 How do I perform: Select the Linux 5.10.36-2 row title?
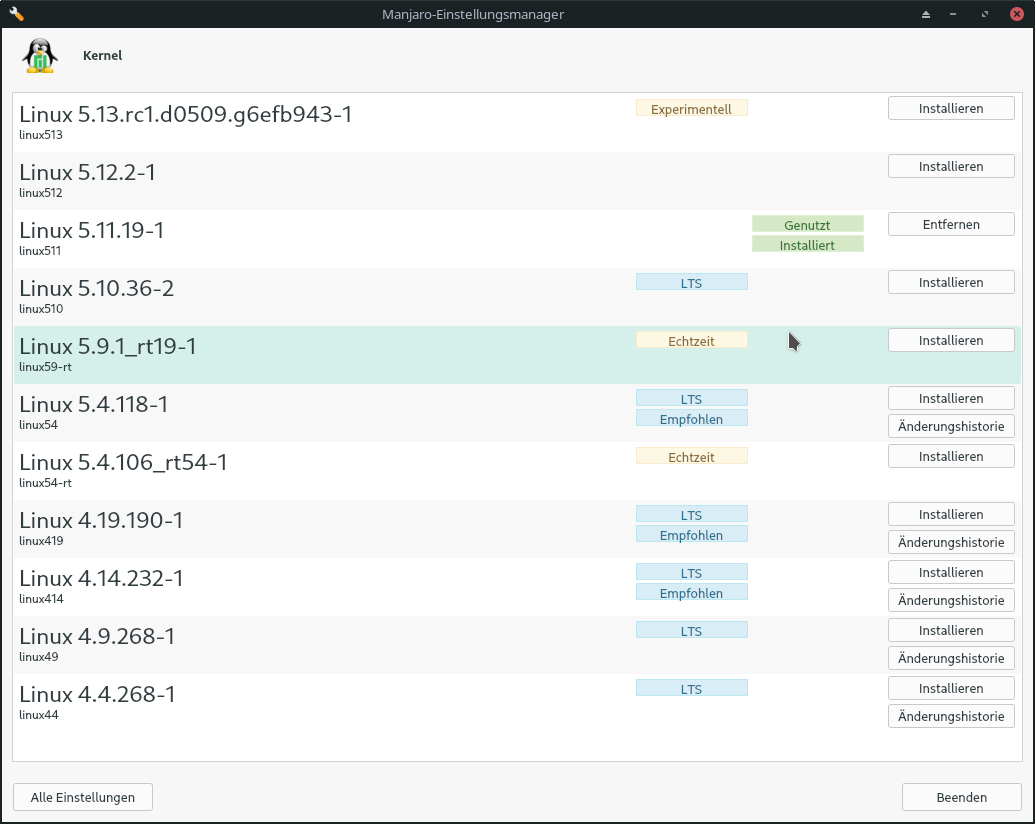96,289
